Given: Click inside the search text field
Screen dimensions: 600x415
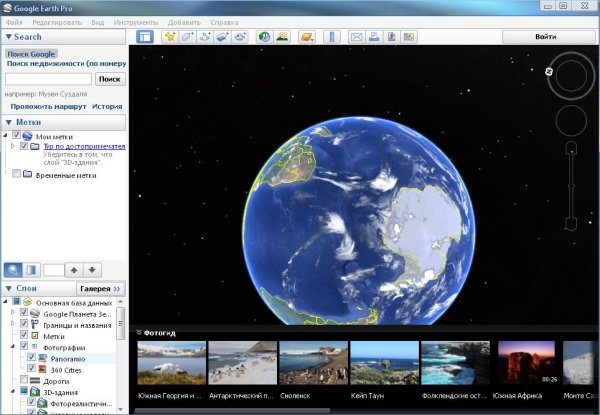Looking at the screenshot, I should [48, 79].
